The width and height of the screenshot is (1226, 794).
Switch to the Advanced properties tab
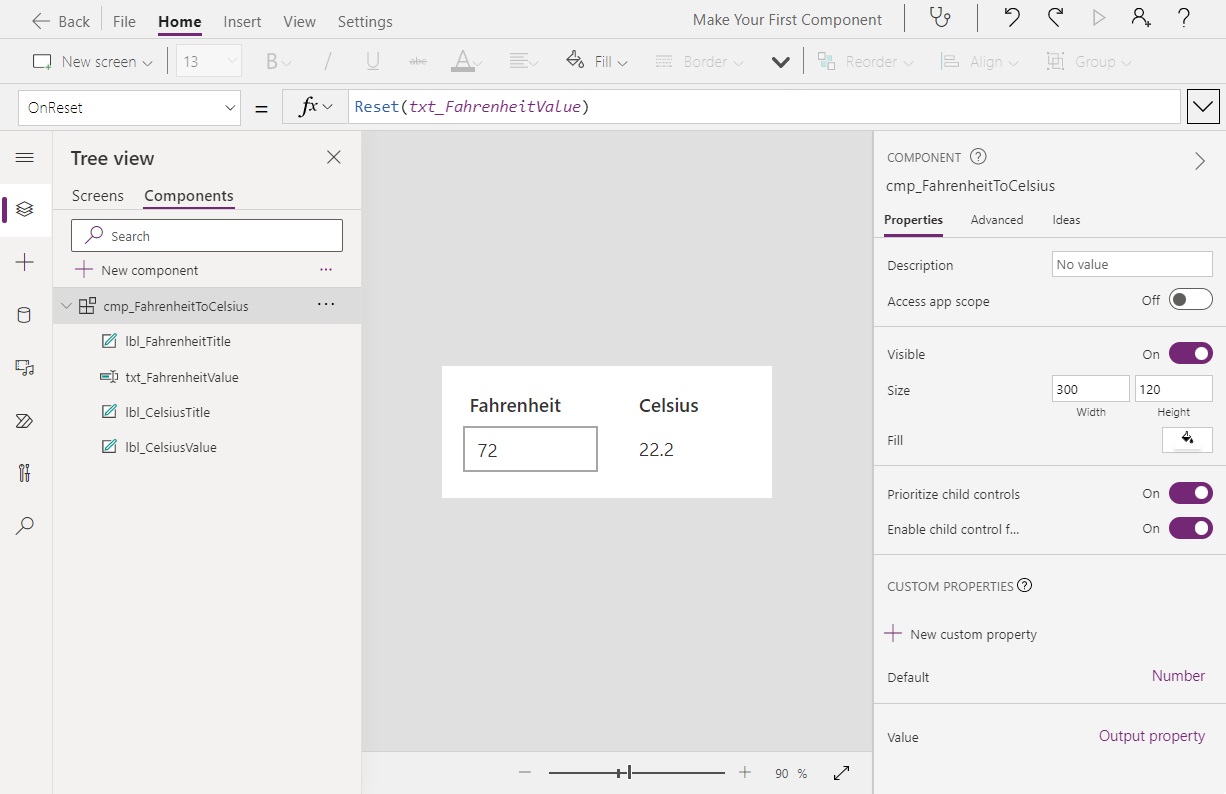[996, 220]
